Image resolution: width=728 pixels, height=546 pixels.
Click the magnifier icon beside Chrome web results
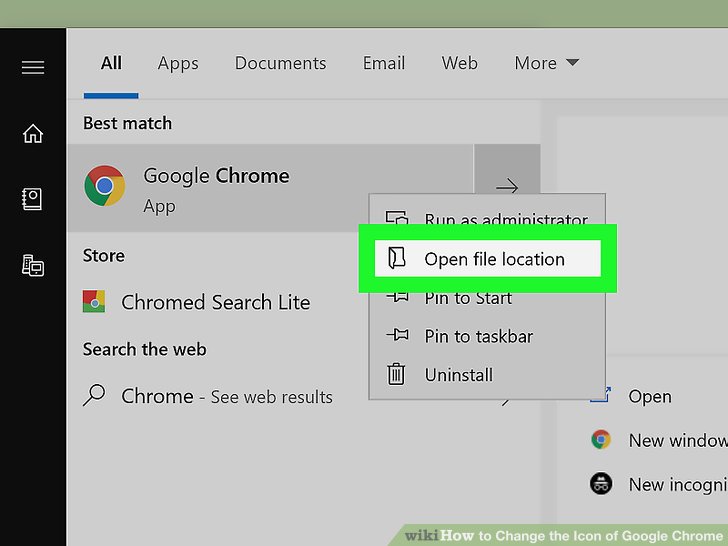click(94, 395)
